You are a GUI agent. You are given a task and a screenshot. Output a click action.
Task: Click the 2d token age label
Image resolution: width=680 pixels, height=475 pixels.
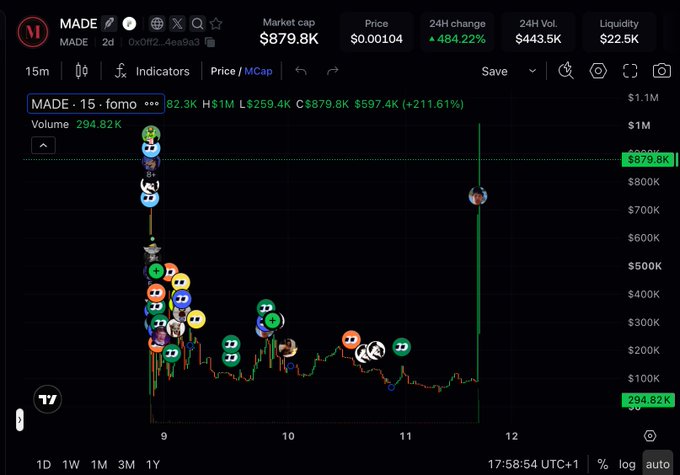pos(108,42)
